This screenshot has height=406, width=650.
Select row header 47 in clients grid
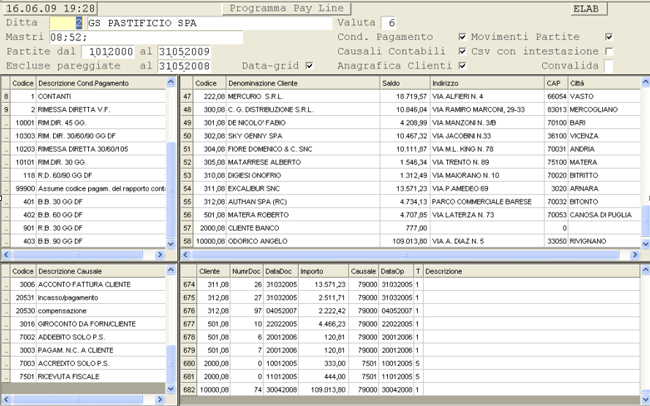(187, 96)
